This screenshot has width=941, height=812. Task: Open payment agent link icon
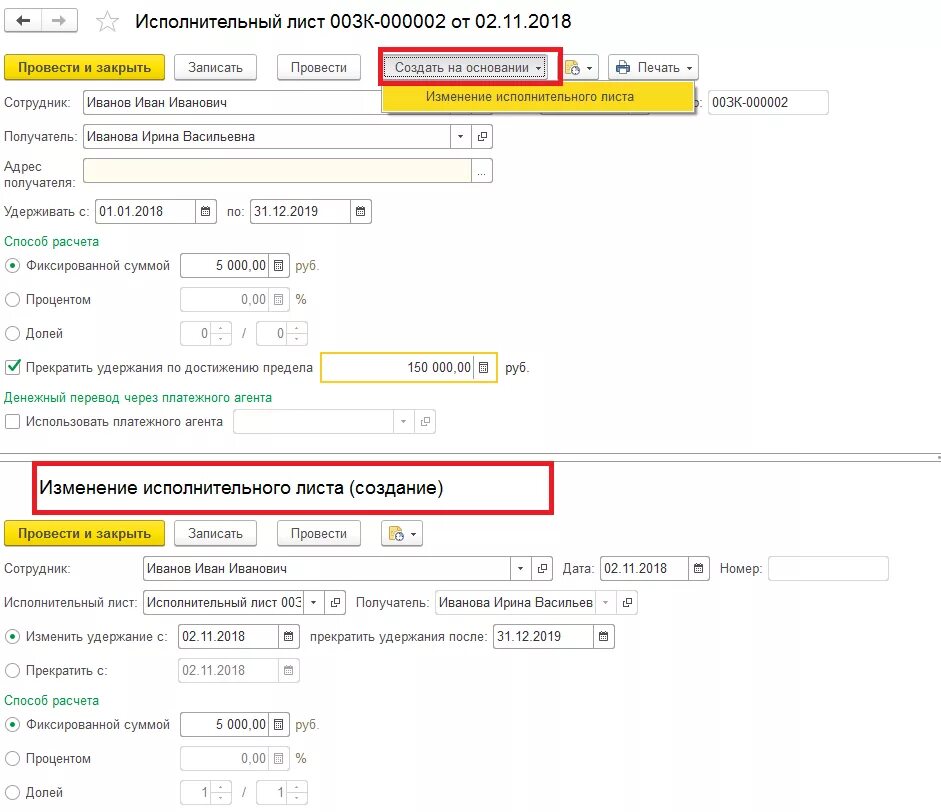pyautogui.click(x=425, y=422)
